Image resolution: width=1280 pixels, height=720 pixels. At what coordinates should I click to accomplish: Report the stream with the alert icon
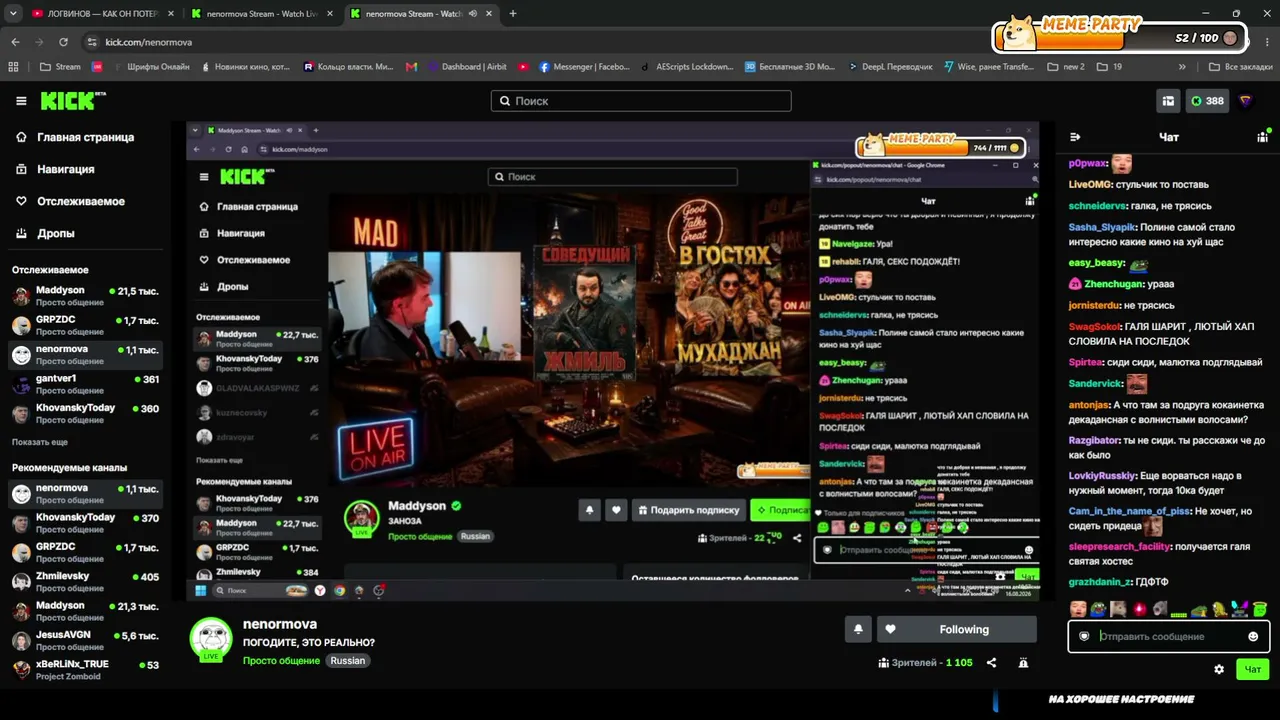[1023, 662]
